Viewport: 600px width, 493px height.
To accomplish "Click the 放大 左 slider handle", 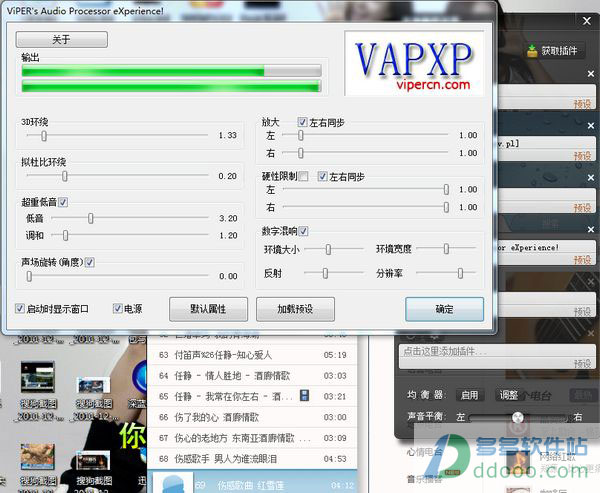I will (301, 135).
